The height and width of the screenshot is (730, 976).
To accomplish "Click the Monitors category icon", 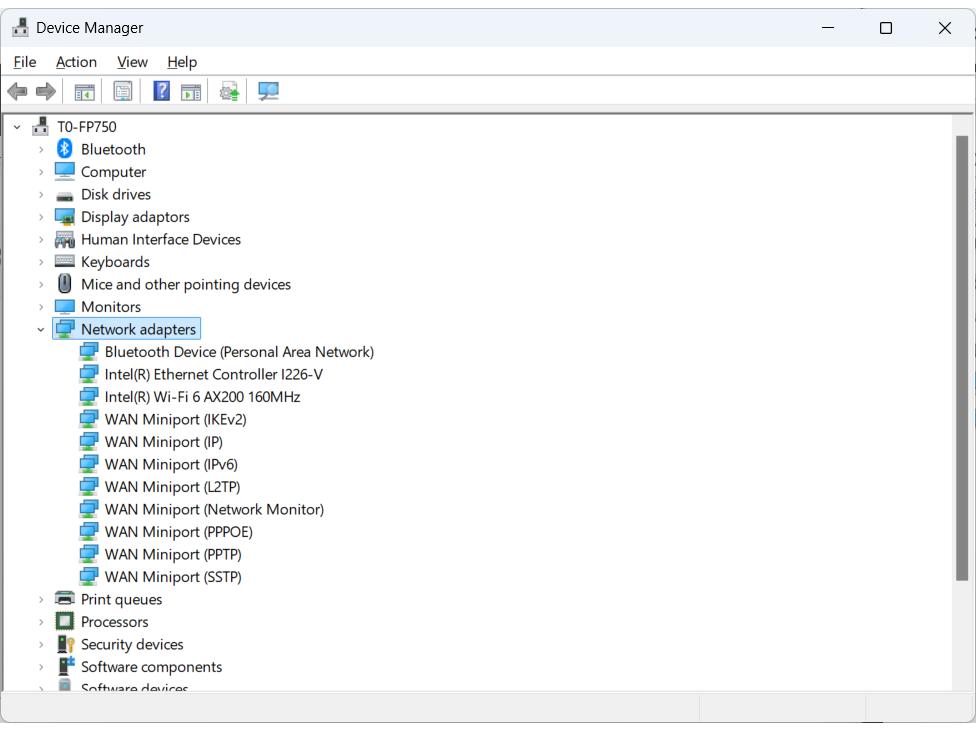I will pyautogui.click(x=64, y=307).
